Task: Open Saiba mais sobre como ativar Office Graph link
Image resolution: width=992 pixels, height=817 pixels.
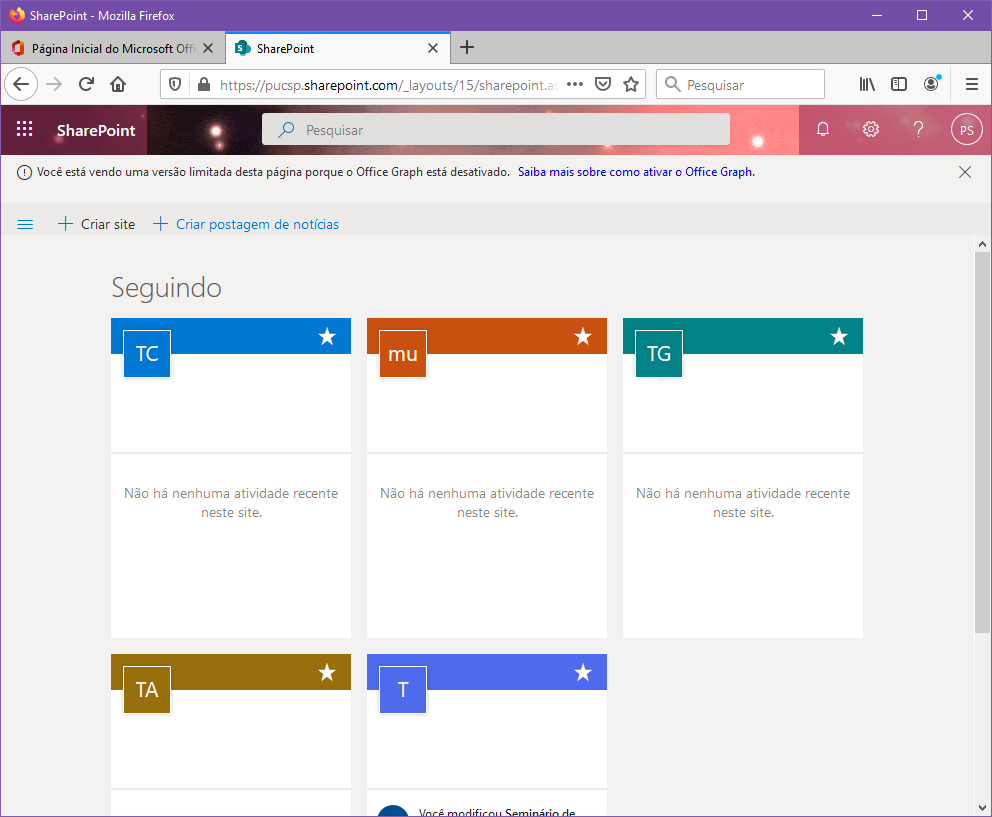Action: click(636, 172)
